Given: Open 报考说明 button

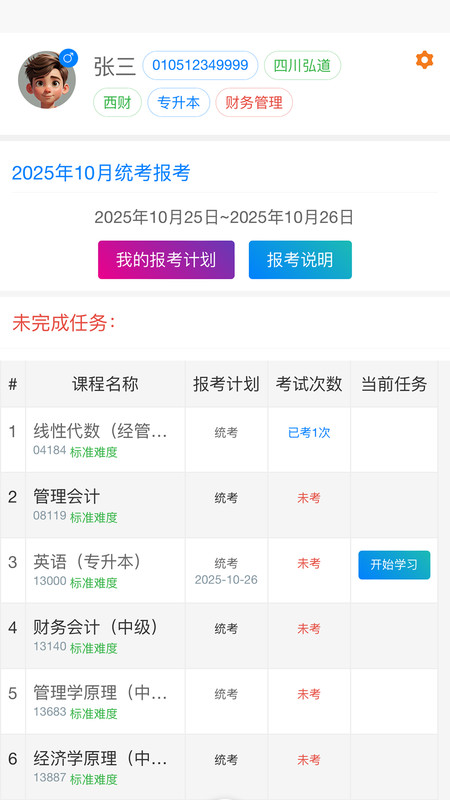Looking at the screenshot, I should pyautogui.click(x=300, y=260).
